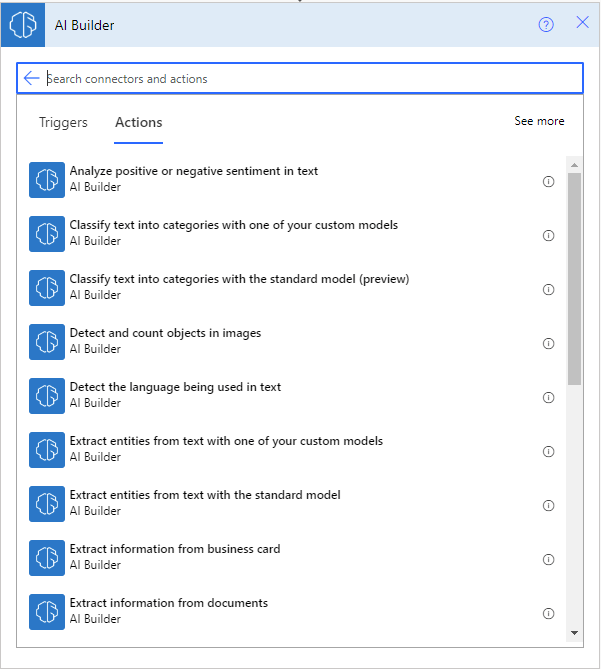View info for Extract information from documents
This screenshot has width=601, height=669.
tap(548, 614)
